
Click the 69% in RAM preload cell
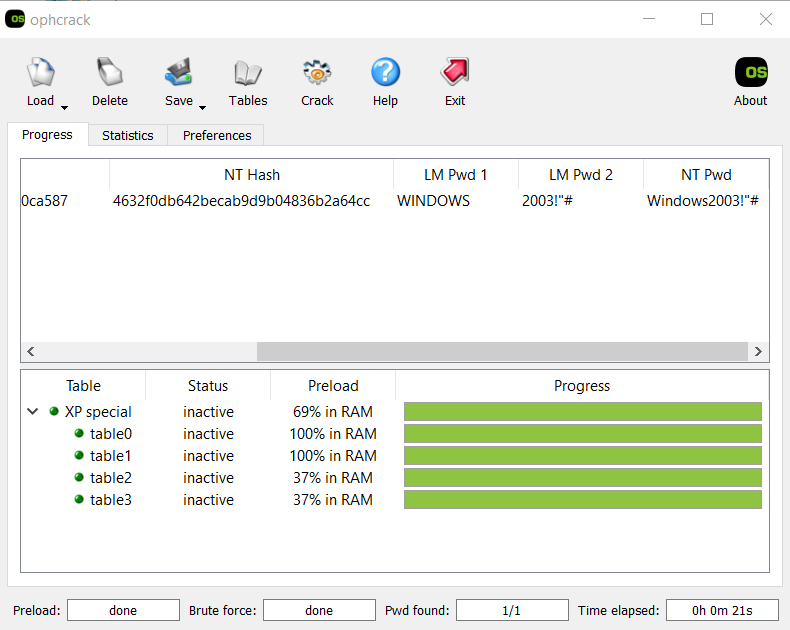tap(333, 412)
